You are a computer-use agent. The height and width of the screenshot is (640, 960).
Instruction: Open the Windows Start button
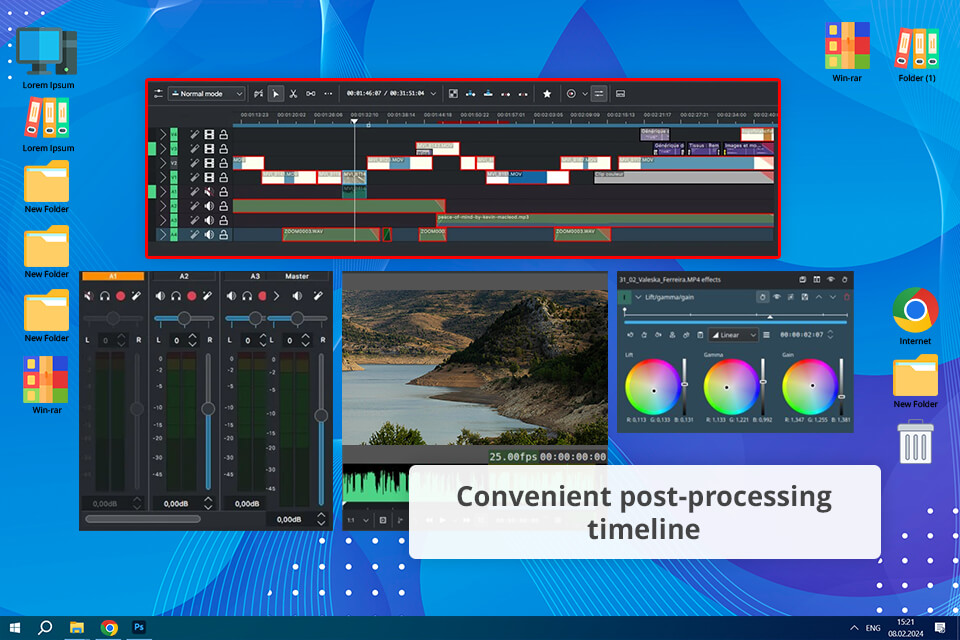[x=15, y=627]
